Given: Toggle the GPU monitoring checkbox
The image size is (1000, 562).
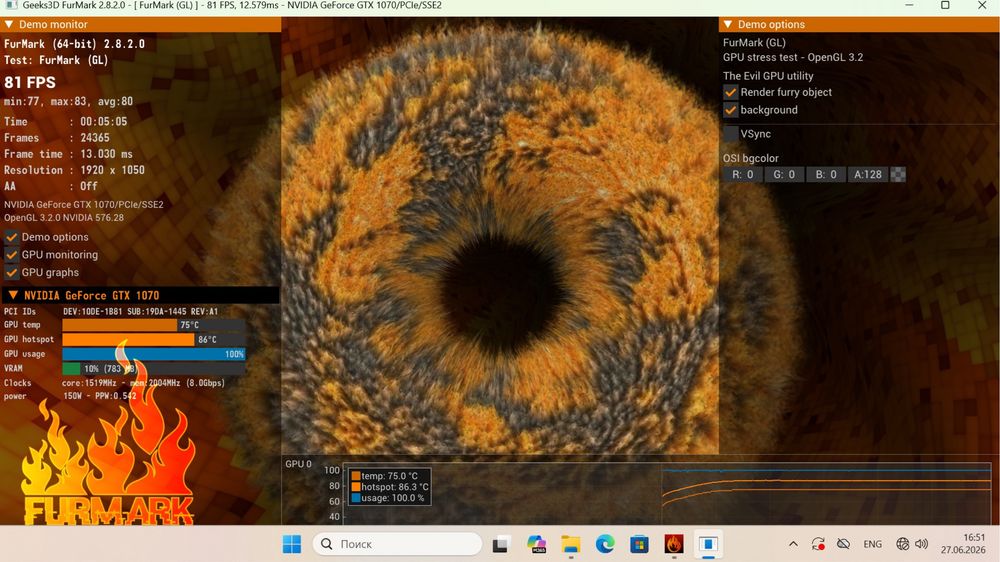Looking at the screenshot, I should point(11,255).
